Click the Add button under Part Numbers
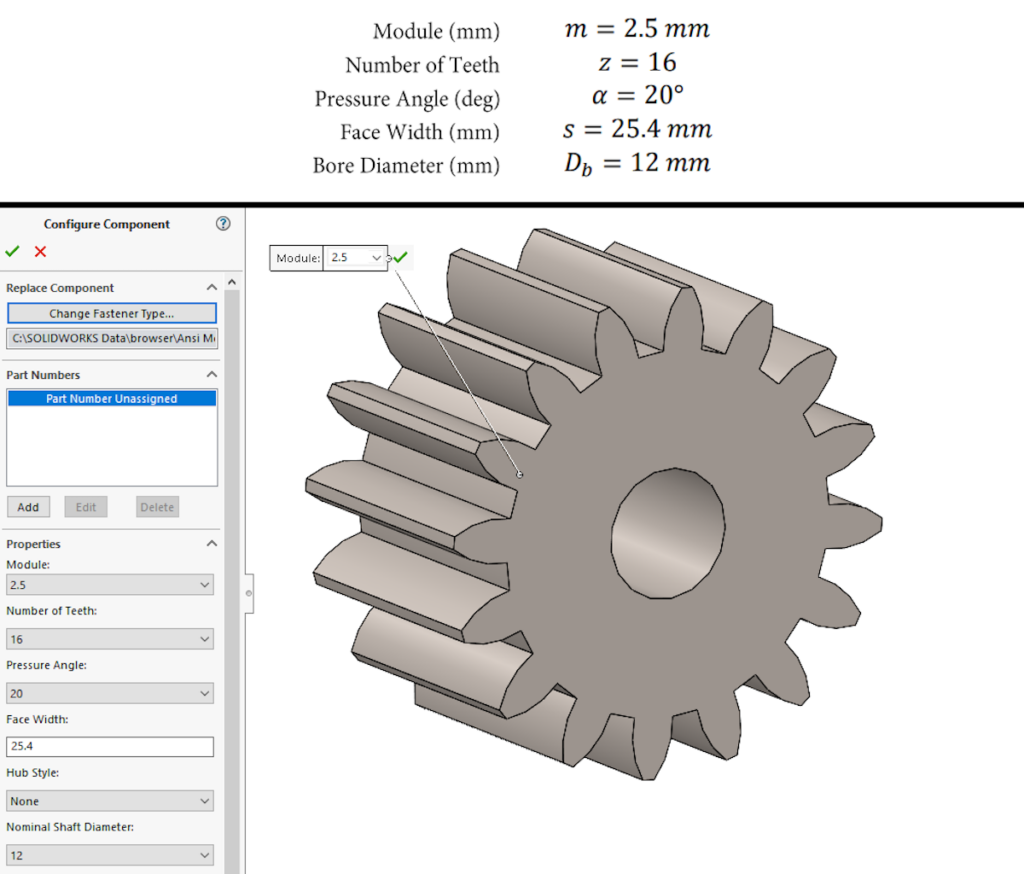Viewport: 1024px width, 874px height. tap(28, 507)
